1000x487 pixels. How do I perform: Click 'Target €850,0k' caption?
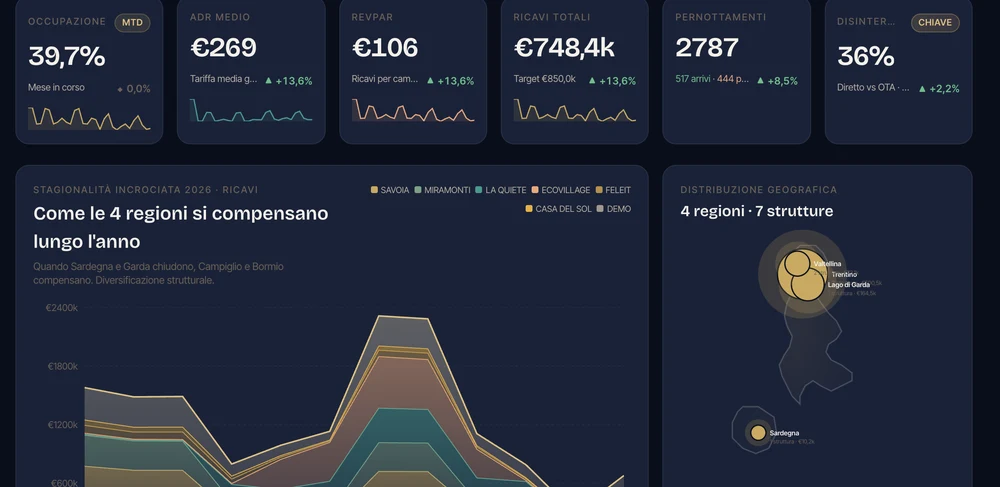(x=545, y=79)
